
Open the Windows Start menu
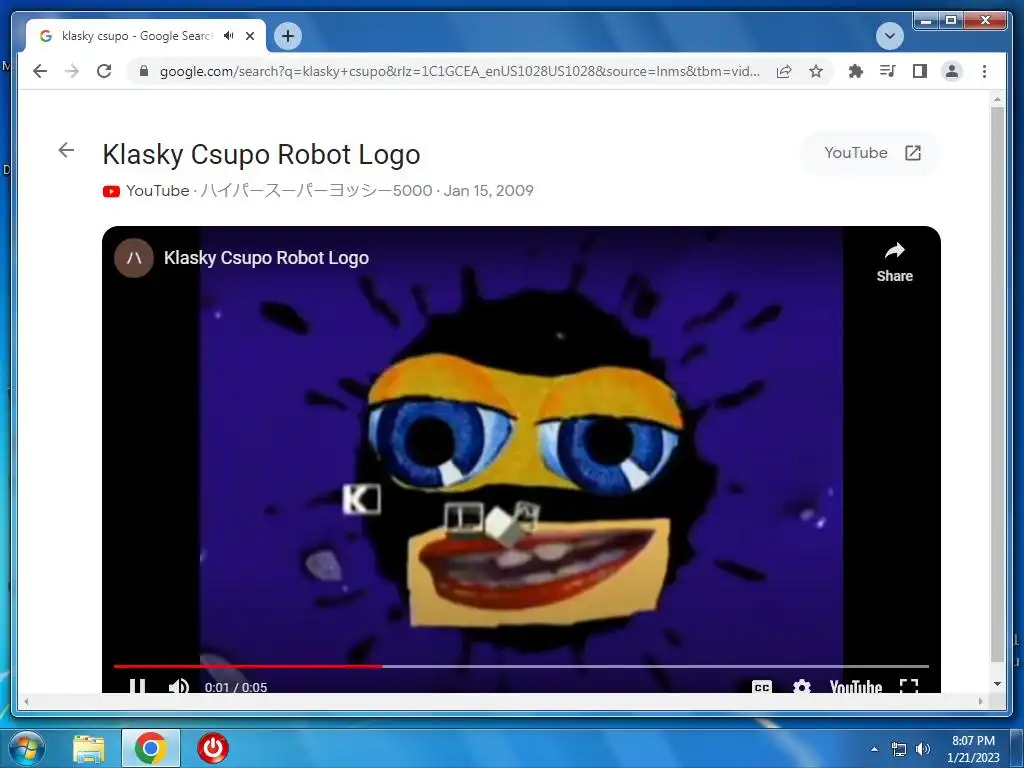(27, 749)
